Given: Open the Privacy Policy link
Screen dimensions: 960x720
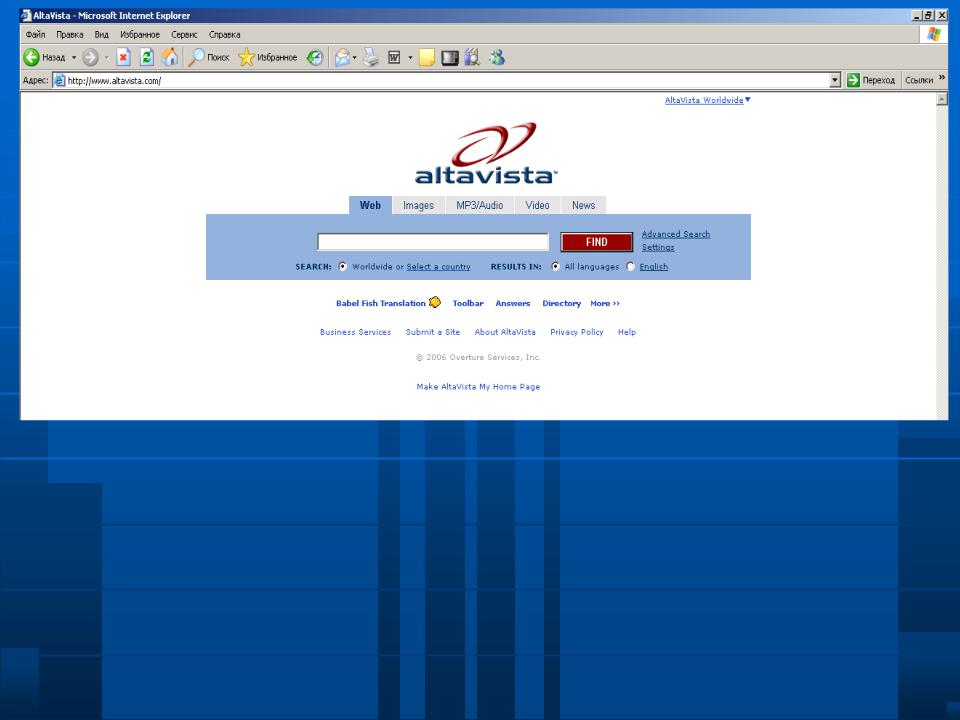Looking at the screenshot, I should tap(577, 332).
